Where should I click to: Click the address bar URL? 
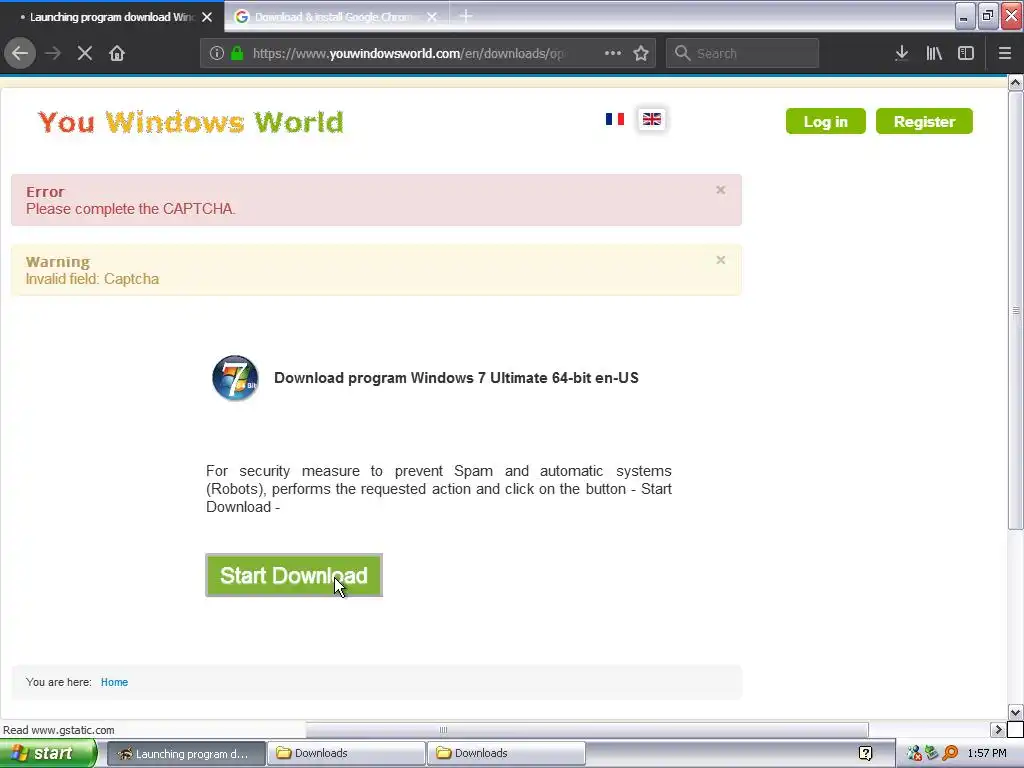(x=408, y=54)
